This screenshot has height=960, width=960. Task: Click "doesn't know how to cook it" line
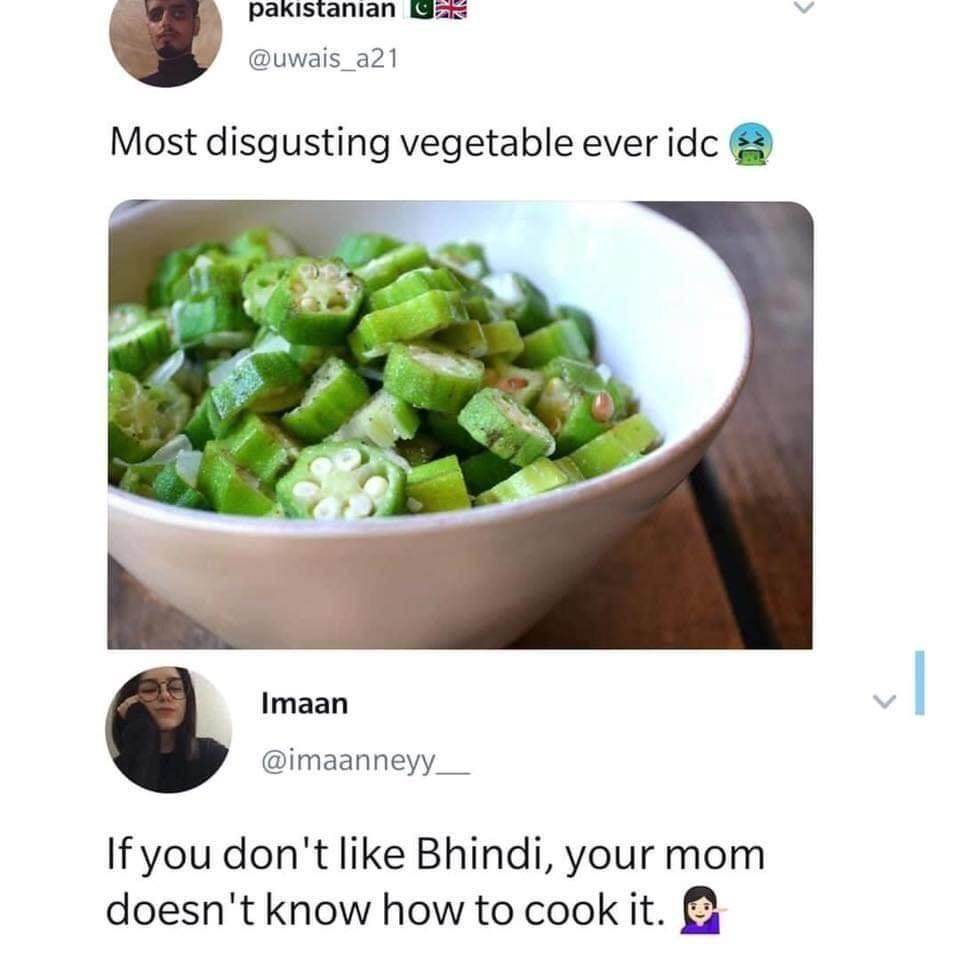pos(386,910)
